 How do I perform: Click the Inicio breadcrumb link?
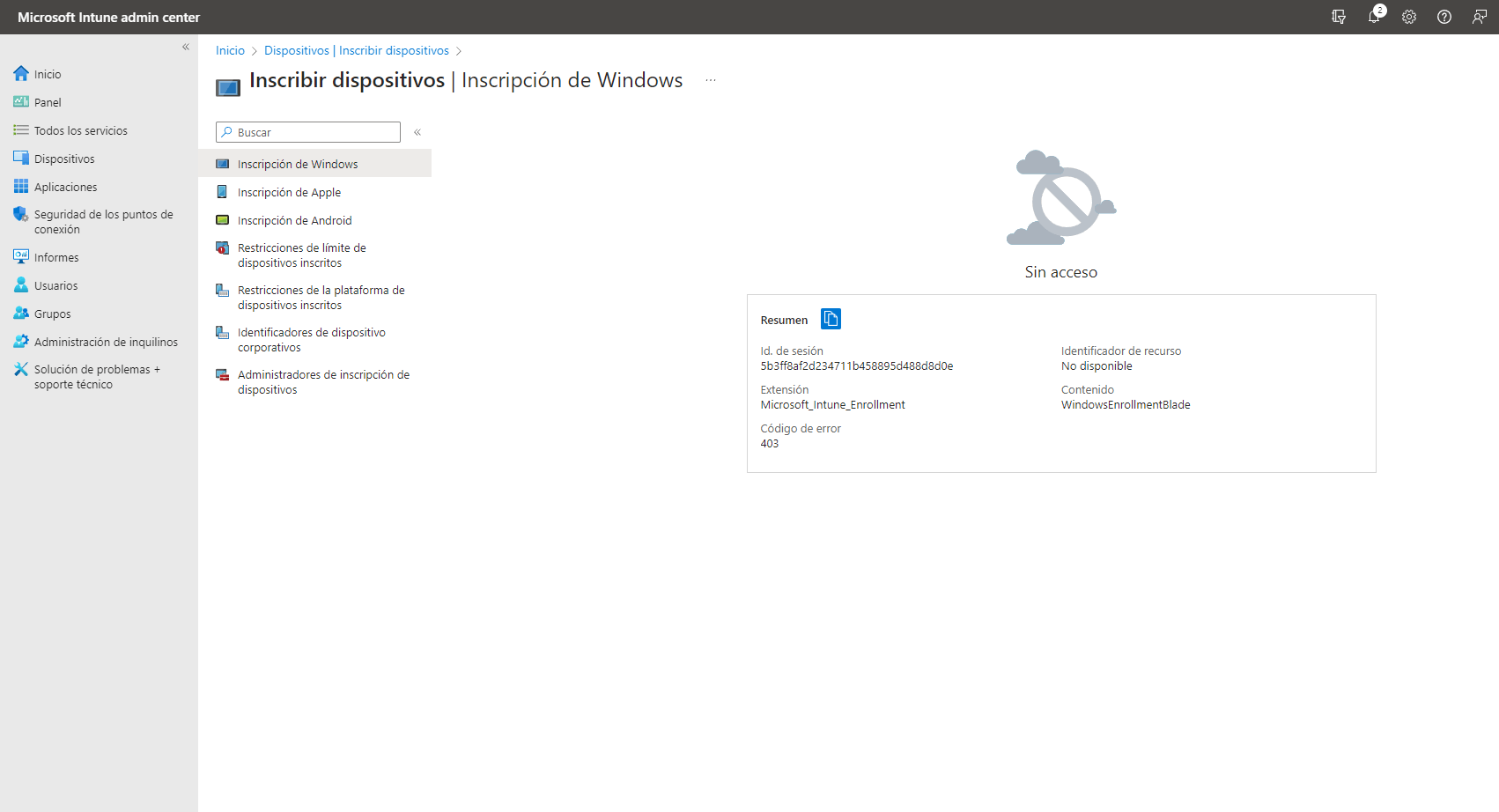pos(230,50)
